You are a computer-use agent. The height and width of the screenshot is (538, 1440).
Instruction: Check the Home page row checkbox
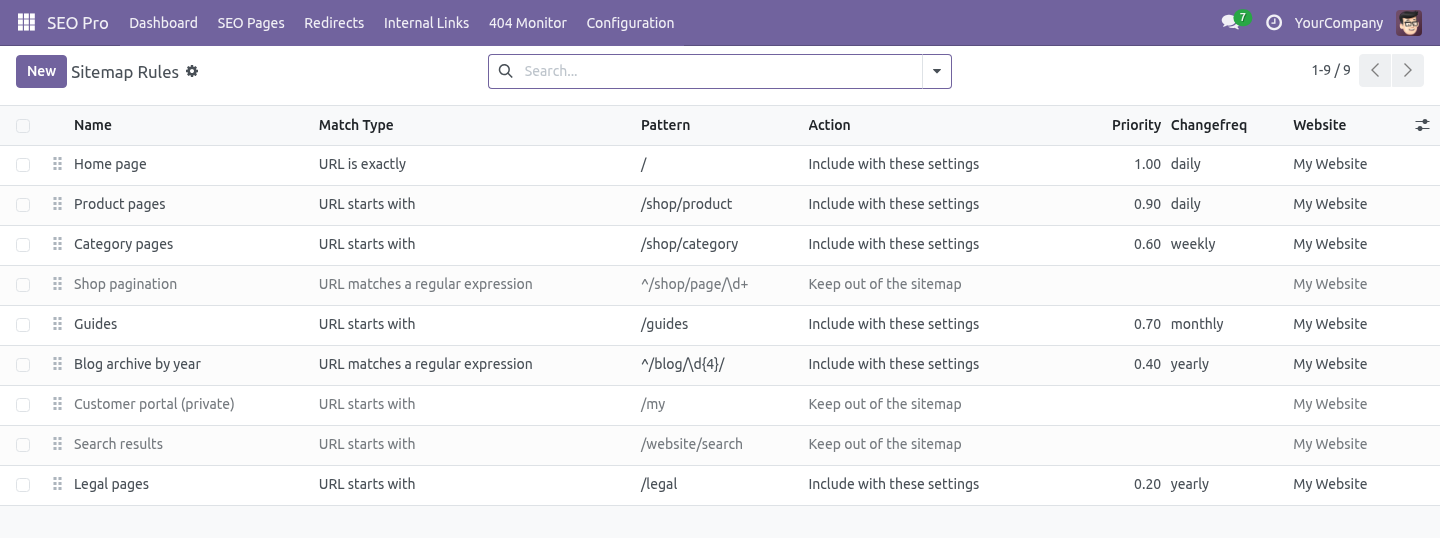(x=23, y=164)
